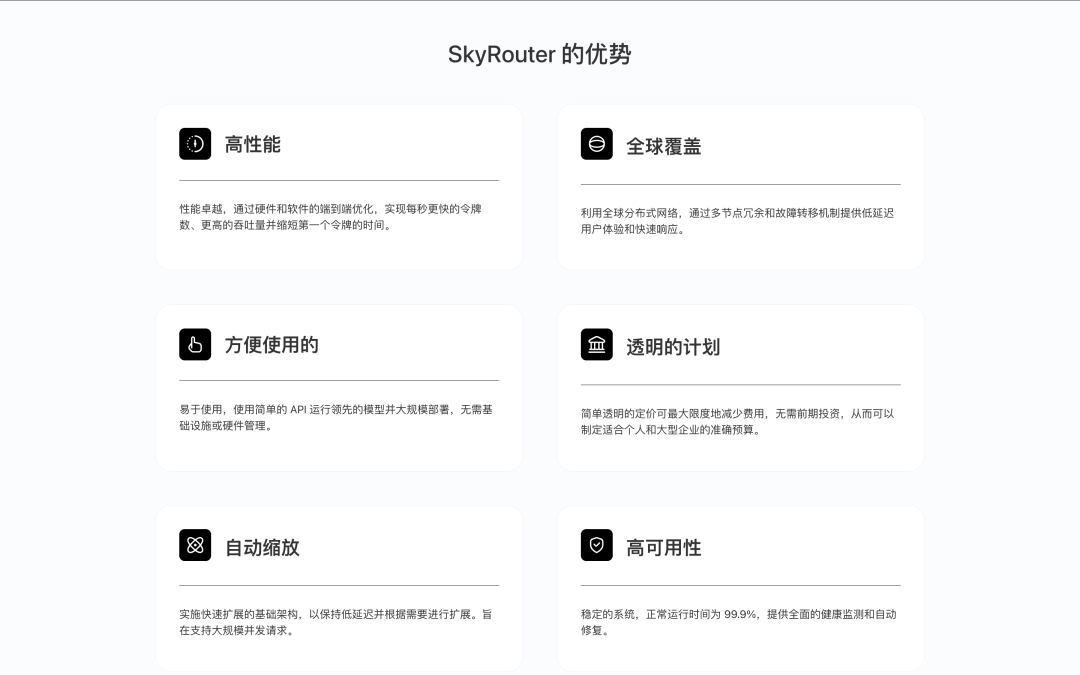Viewport: 1080px width, 675px height.
Task: Click the description starting 易于使用，使用简单的 API
Action: (x=336, y=417)
